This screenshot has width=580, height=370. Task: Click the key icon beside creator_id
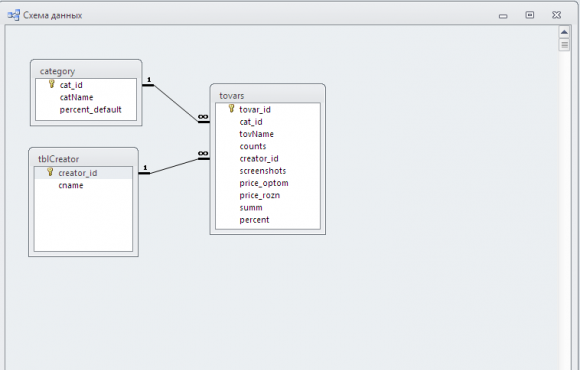click(50, 172)
